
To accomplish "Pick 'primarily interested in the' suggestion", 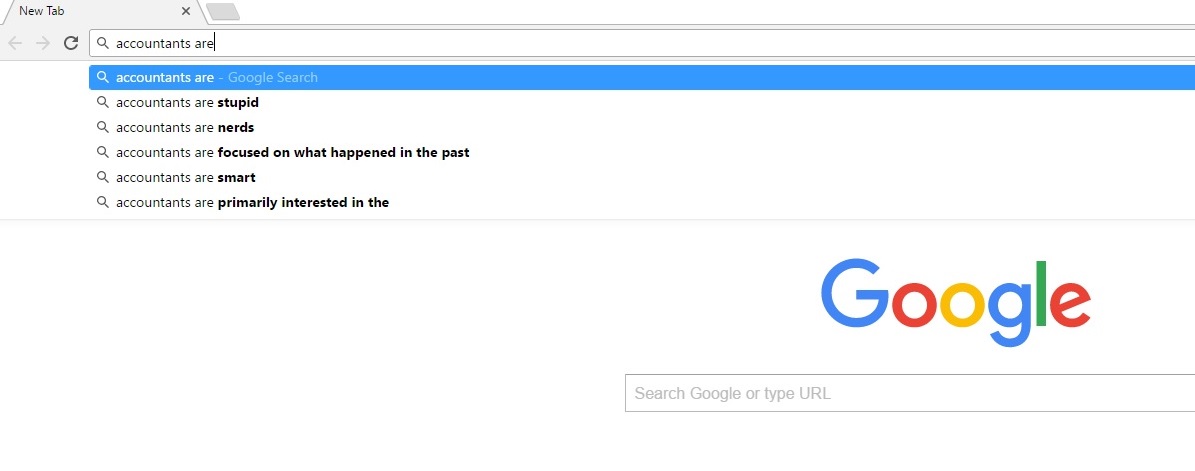I will [642, 203].
